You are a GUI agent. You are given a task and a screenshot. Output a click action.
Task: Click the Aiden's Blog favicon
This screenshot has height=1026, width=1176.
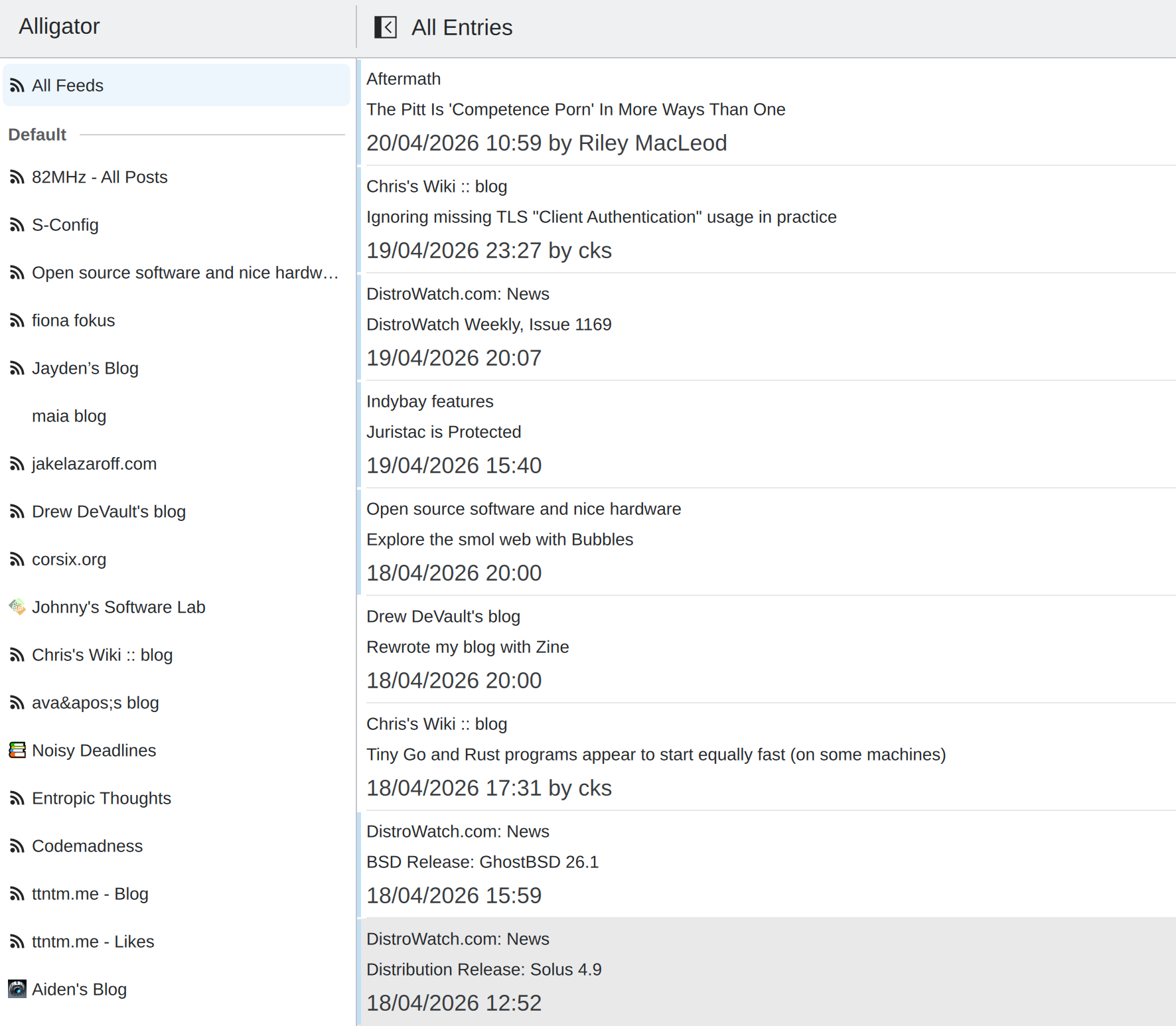tap(17, 989)
